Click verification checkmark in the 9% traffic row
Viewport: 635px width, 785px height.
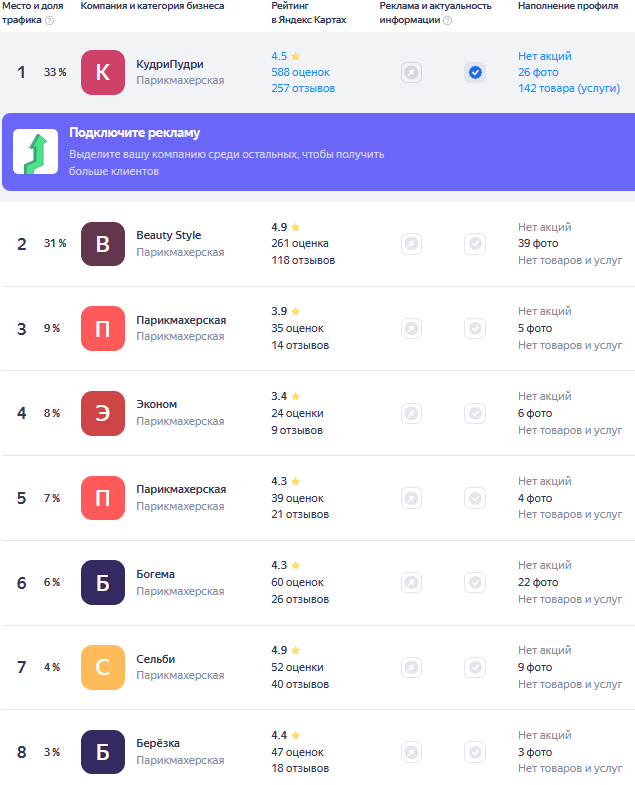click(475, 328)
